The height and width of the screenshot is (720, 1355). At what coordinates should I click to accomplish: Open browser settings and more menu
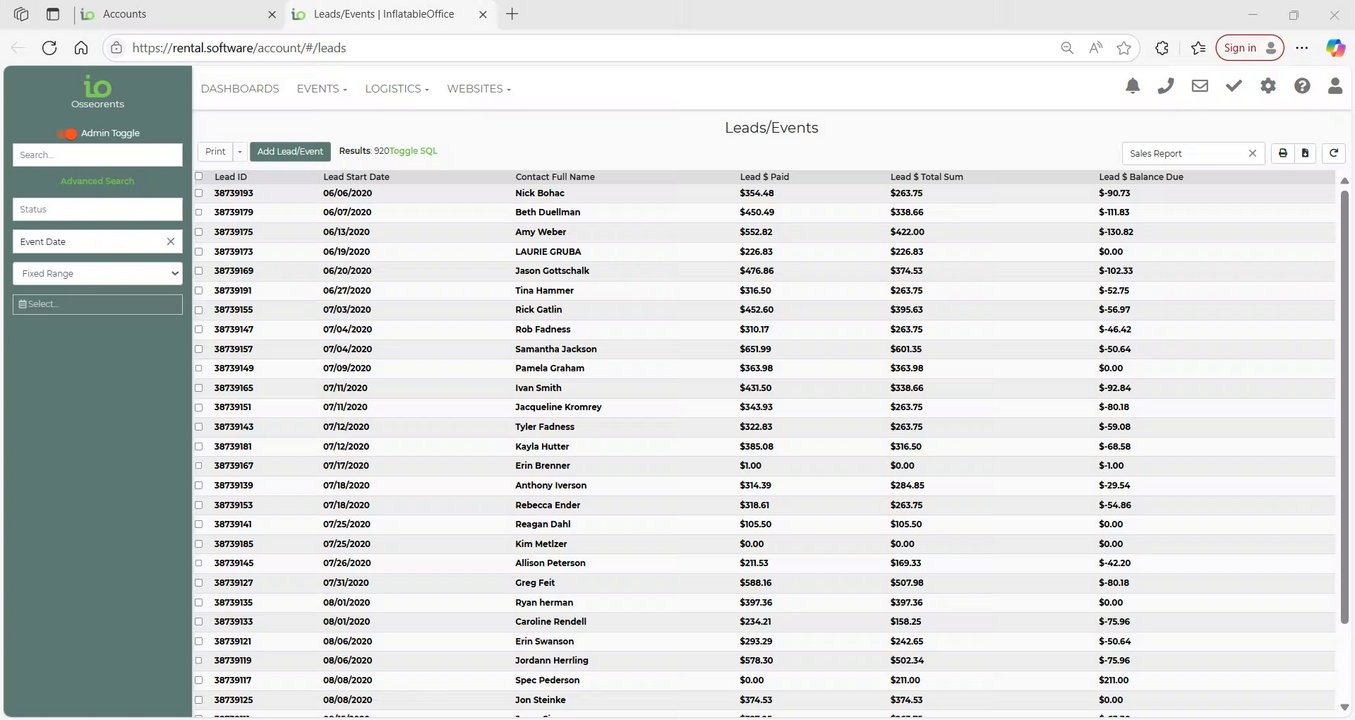click(x=1302, y=47)
